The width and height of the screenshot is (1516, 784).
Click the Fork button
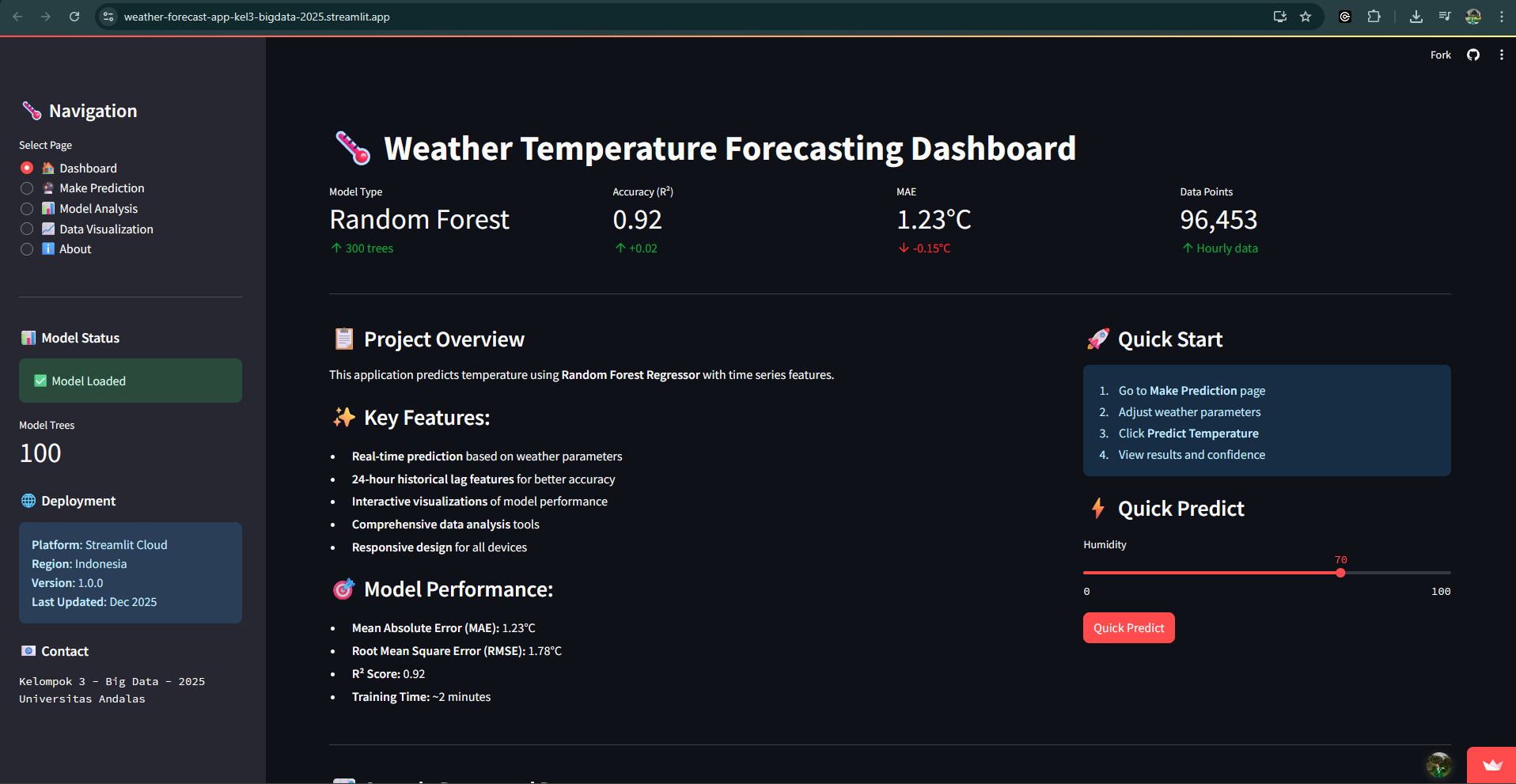coord(1440,55)
